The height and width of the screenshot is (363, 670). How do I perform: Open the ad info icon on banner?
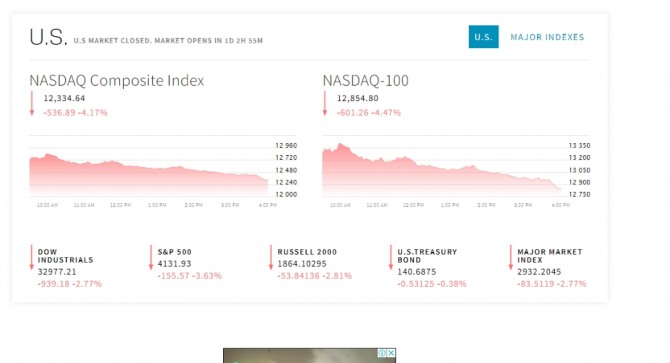[x=382, y=353]
